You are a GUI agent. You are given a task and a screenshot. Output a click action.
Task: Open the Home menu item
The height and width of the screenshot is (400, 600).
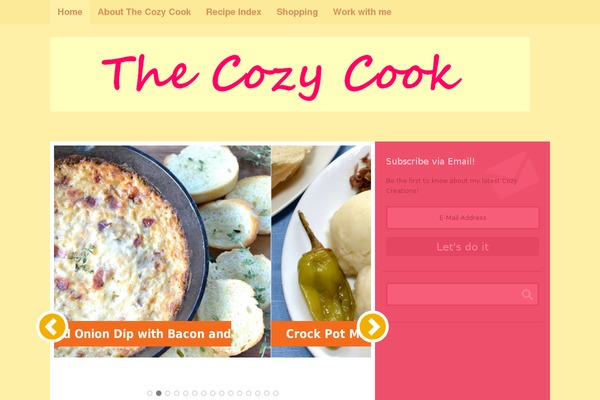[70, 12]
